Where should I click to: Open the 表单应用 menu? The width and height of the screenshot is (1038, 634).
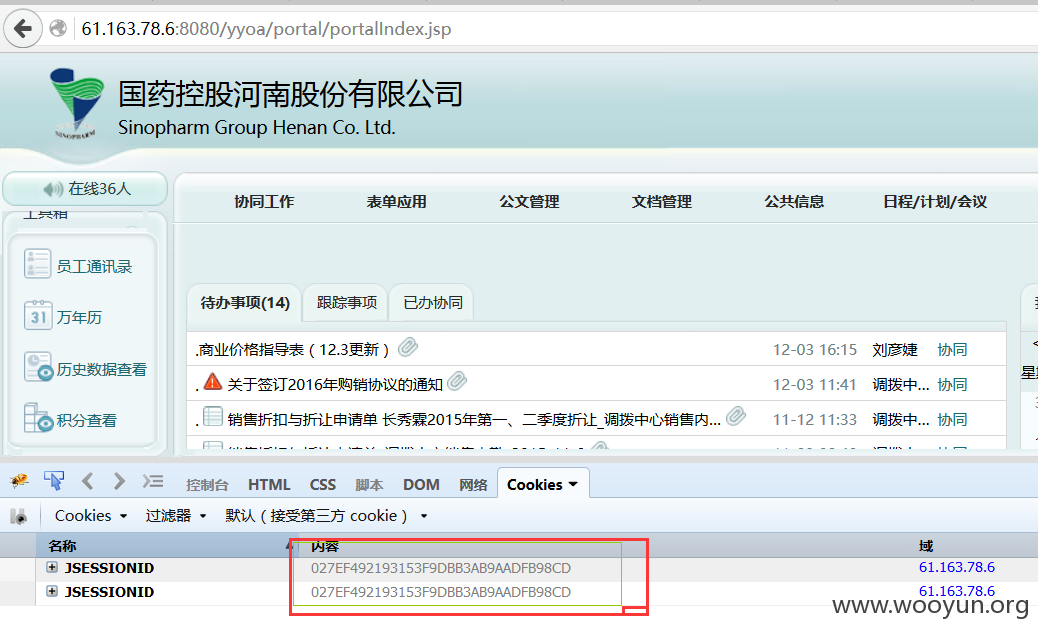tap(397, 202)
